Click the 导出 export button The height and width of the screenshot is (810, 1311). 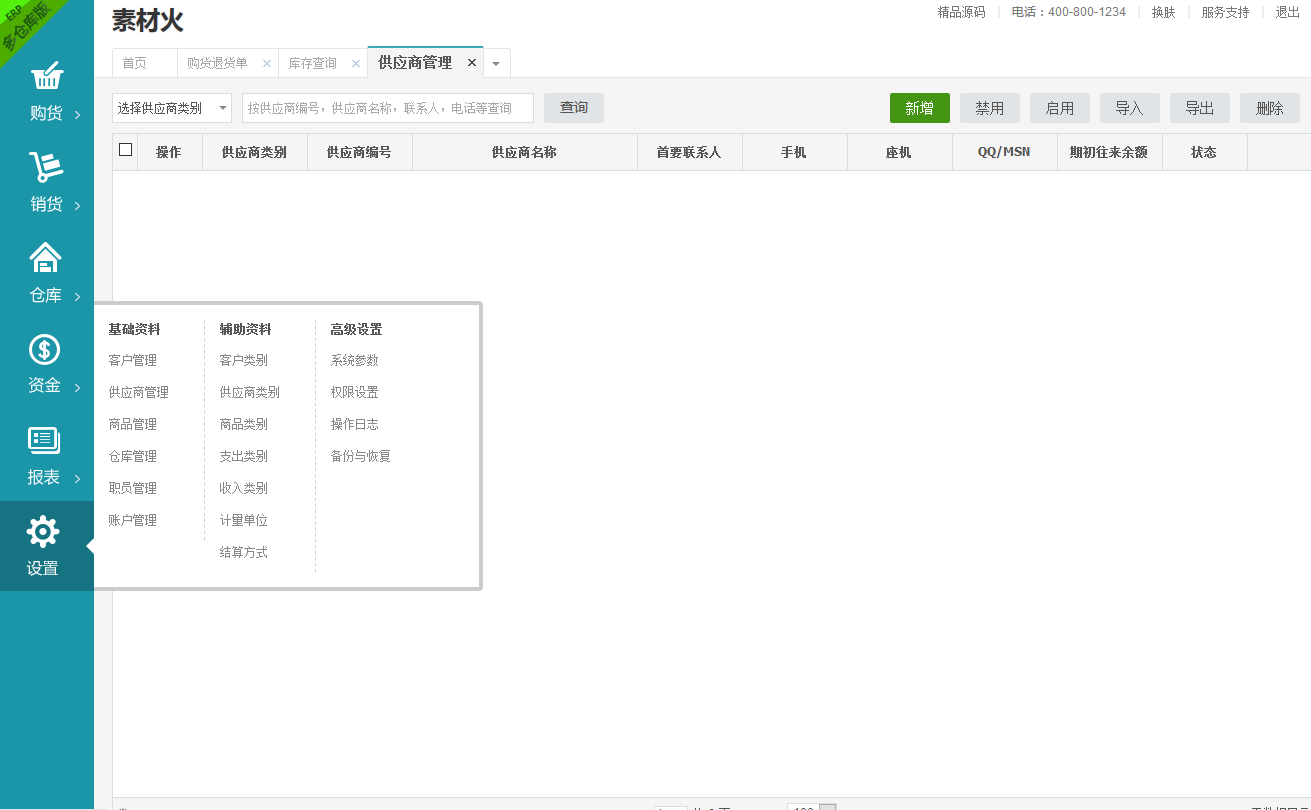1199,108
